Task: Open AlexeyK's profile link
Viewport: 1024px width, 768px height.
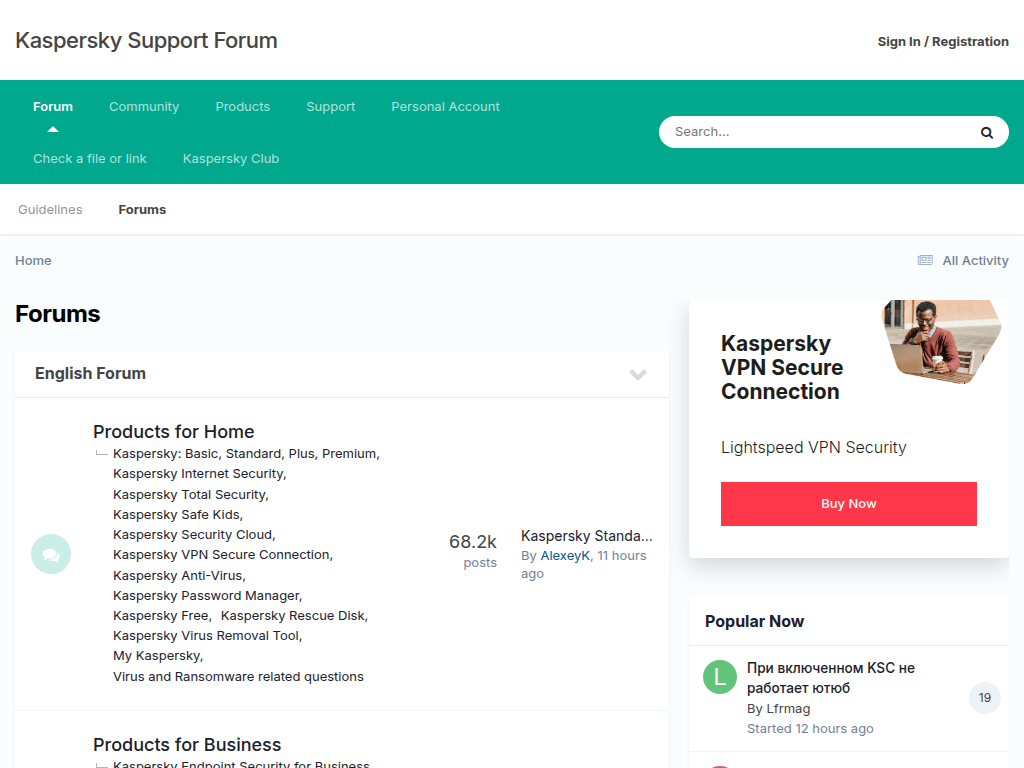Action: (565, 556)
